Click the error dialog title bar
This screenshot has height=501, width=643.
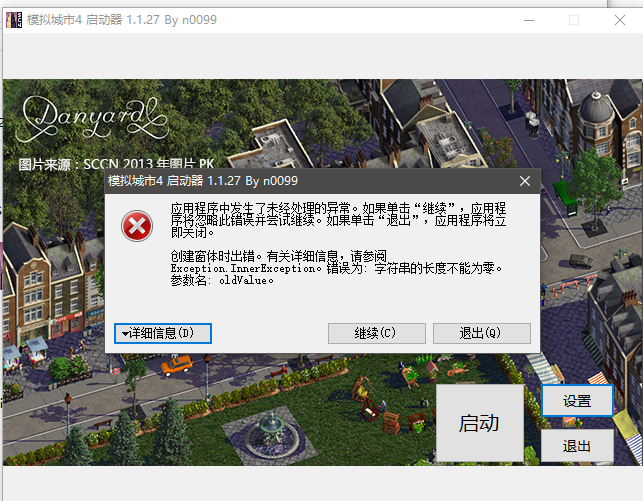[300, 181]
